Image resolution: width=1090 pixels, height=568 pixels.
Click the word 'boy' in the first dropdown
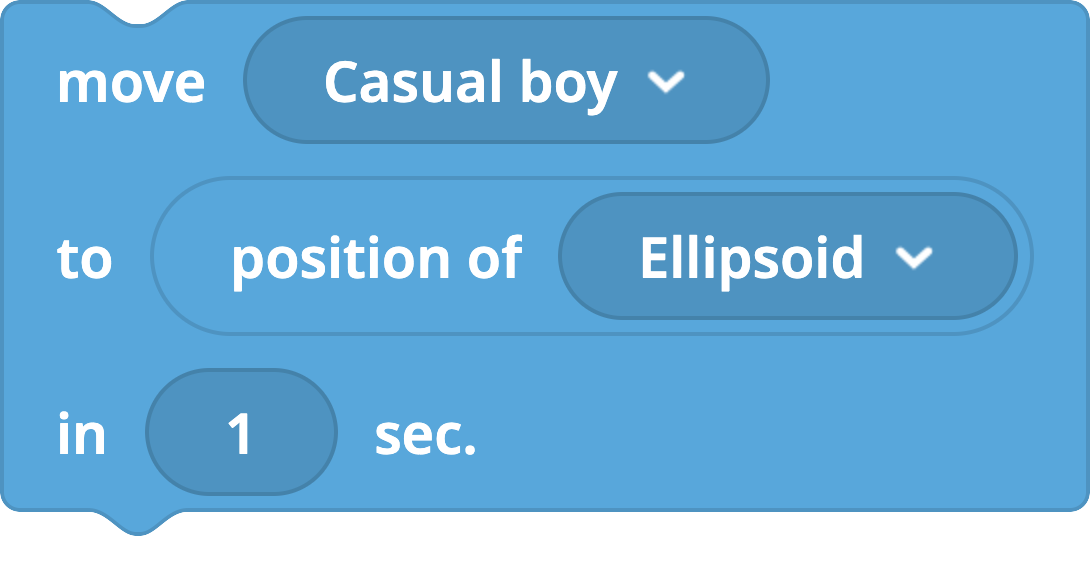(x=569, y=86)
